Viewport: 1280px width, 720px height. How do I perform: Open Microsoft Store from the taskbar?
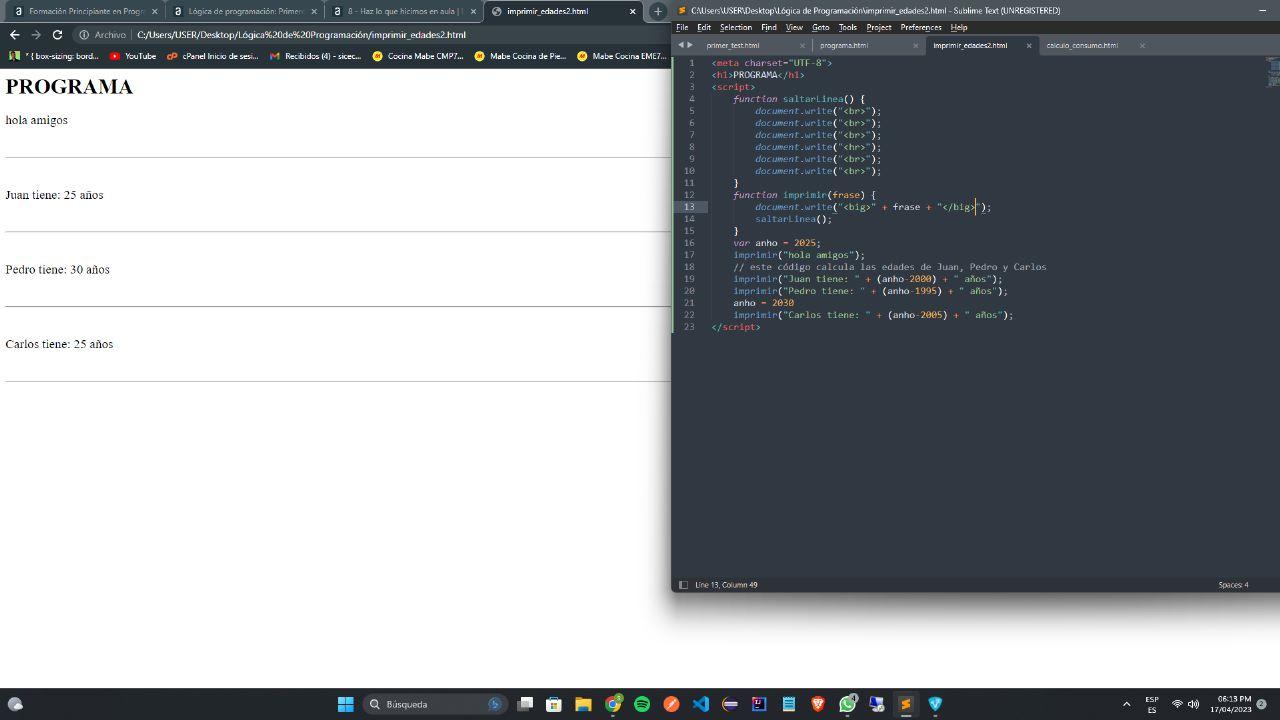(554, 704)
